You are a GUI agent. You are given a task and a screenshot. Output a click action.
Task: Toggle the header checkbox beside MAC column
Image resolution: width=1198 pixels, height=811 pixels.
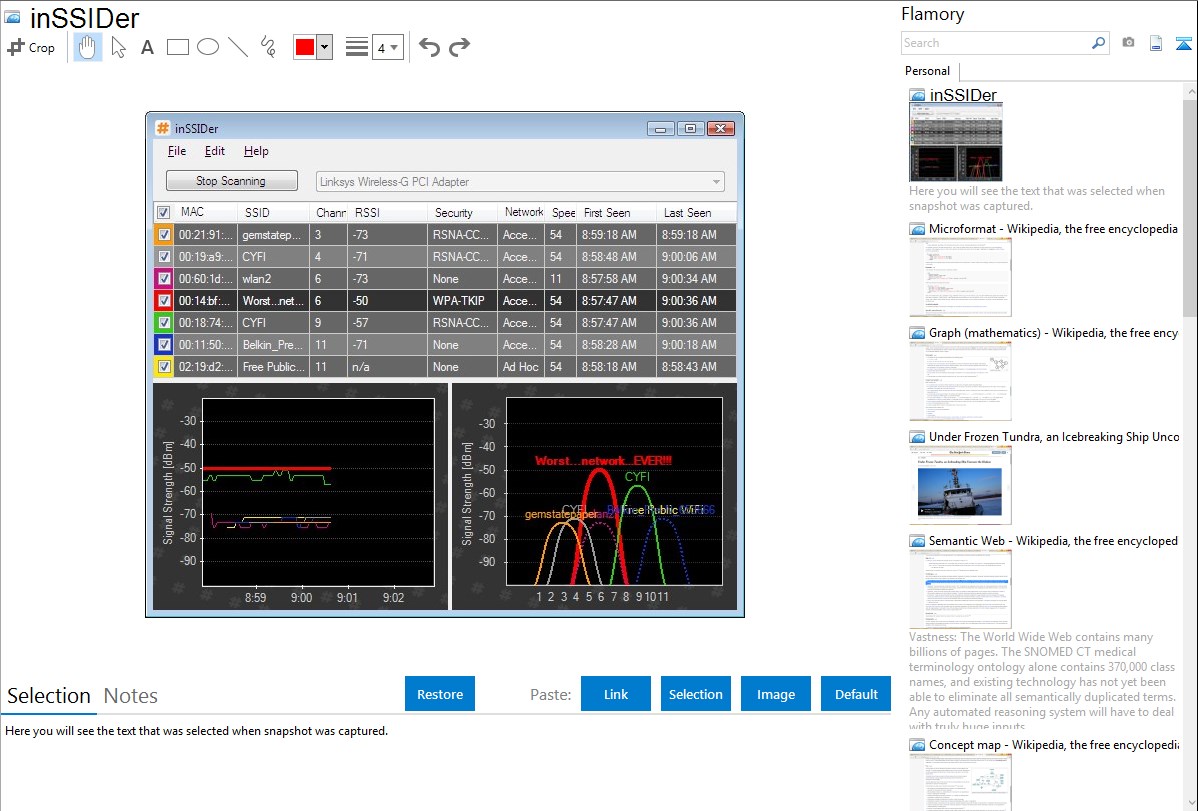(x=163, y=213)
